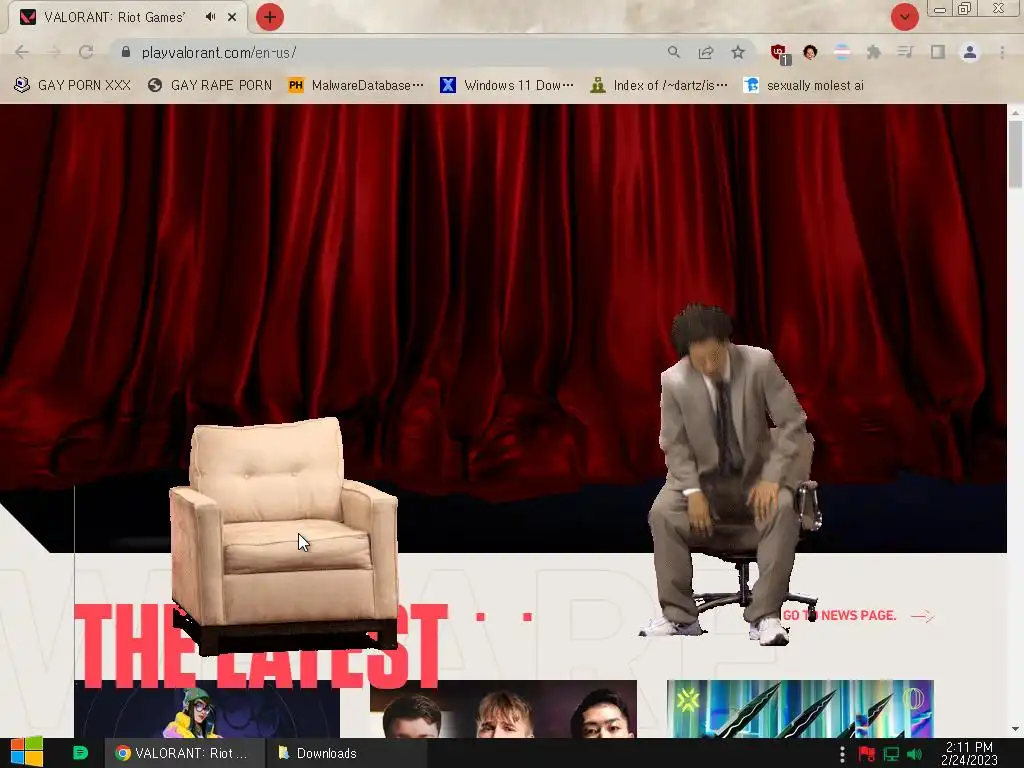Open the Chrome profile avatar button
1024x768 pixels.
tap(970, 52)
